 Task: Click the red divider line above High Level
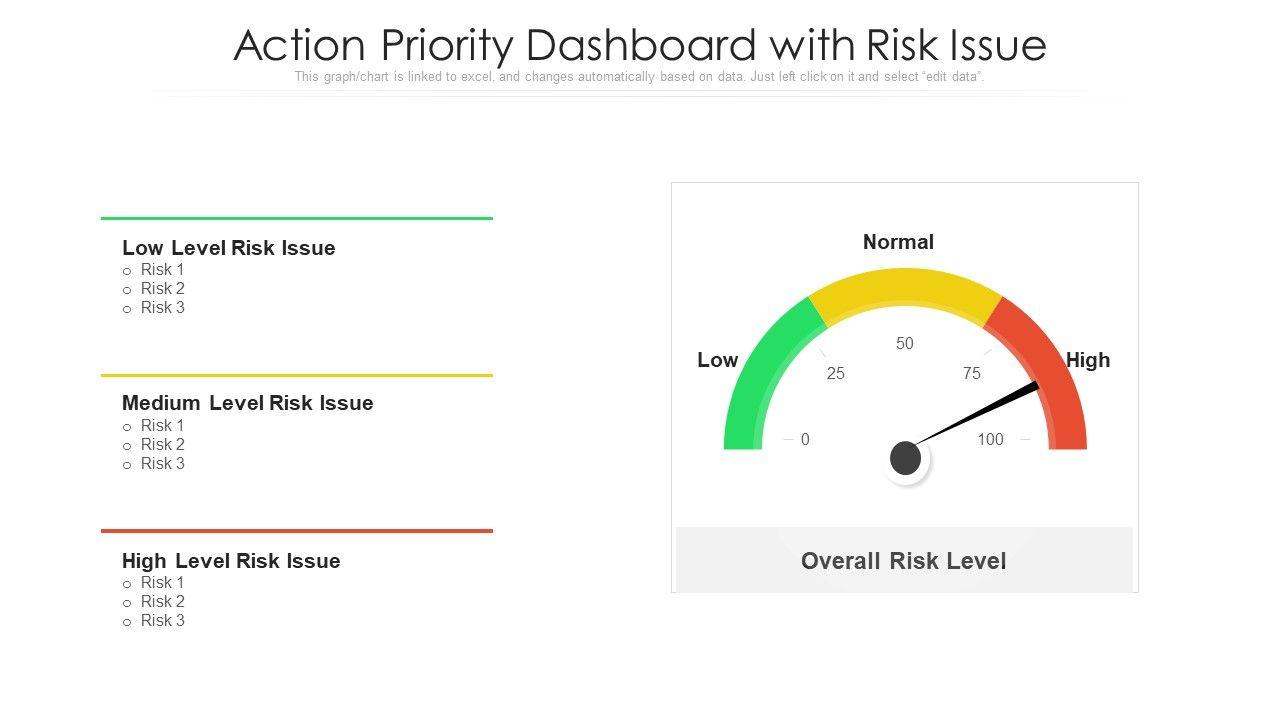297,531
